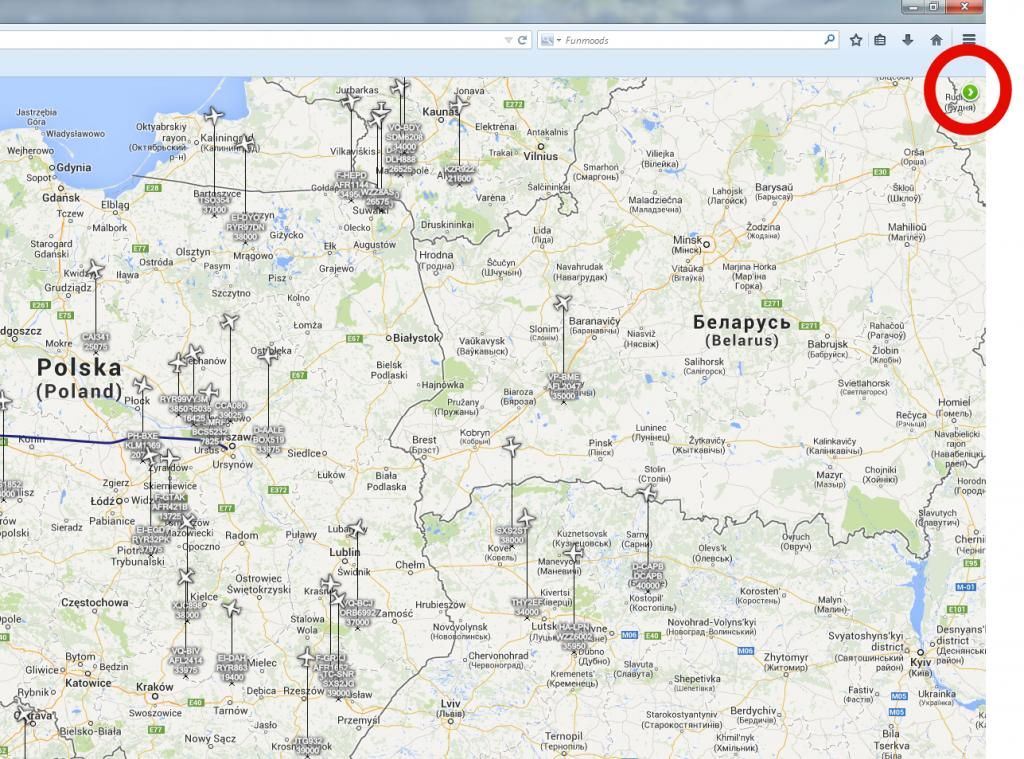
Task: Click the THY2EF flight label
Action: (527, 607)
